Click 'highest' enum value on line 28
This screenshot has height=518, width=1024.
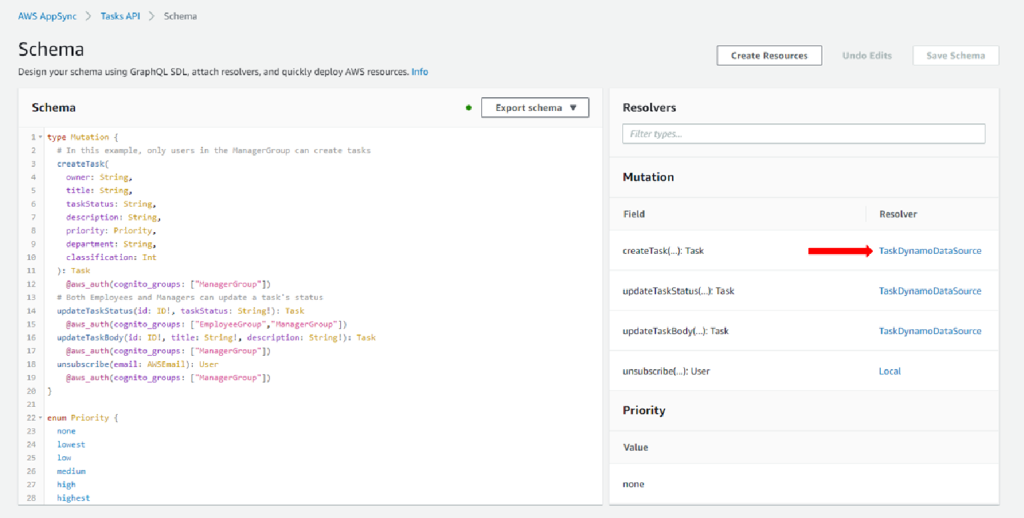click(x=73, y=498)
